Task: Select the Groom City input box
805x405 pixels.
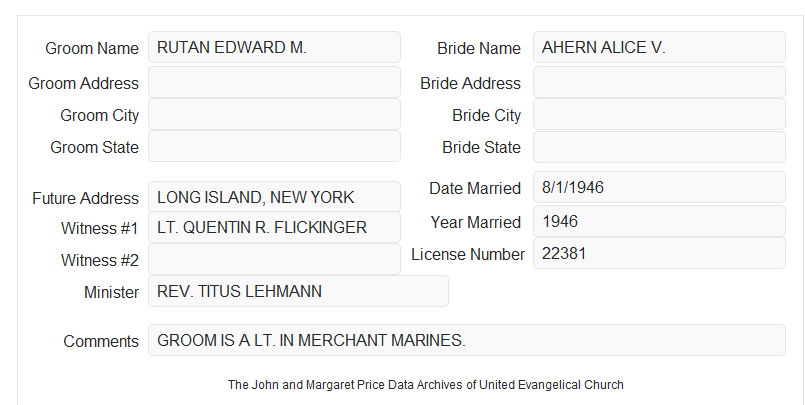Action: coord(274,114)
